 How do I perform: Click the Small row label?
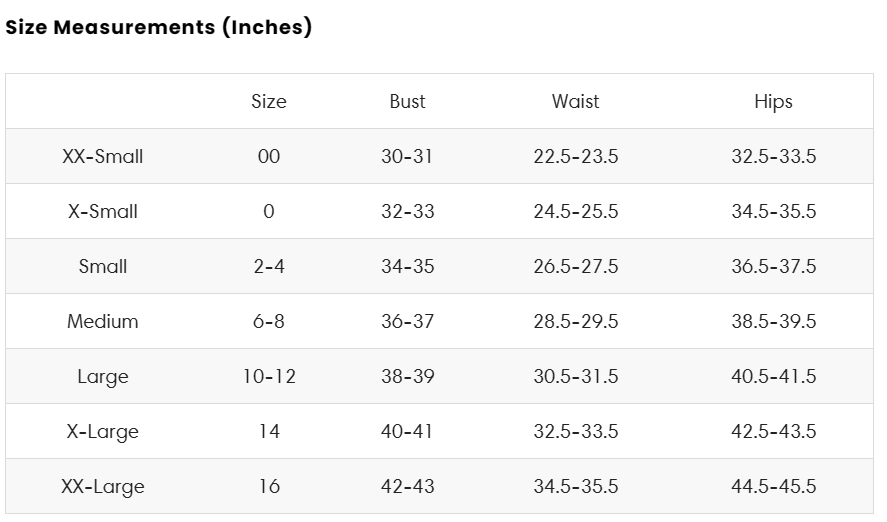(102, 266)
